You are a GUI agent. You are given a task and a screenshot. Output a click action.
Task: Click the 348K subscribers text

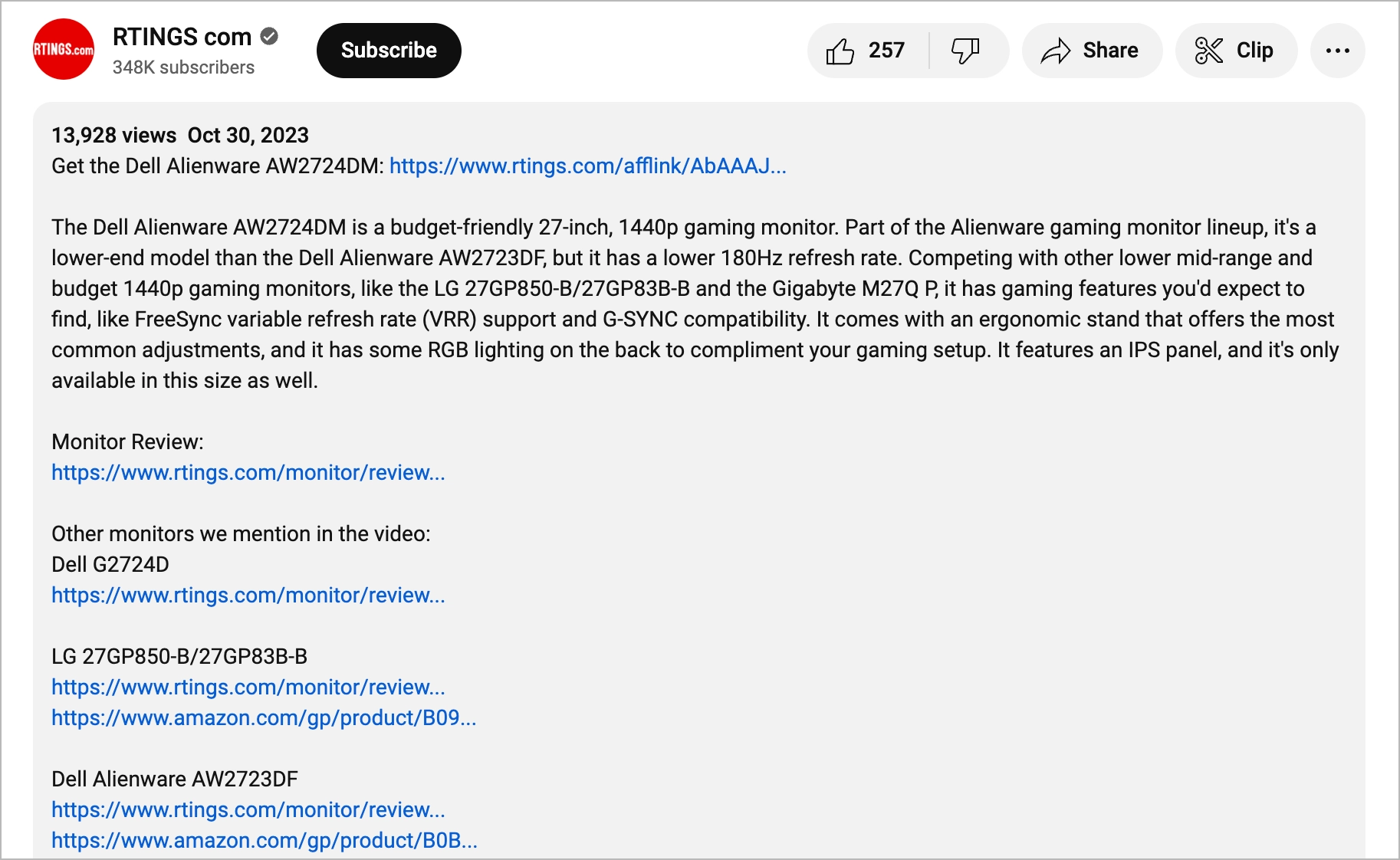pos(183,67)
